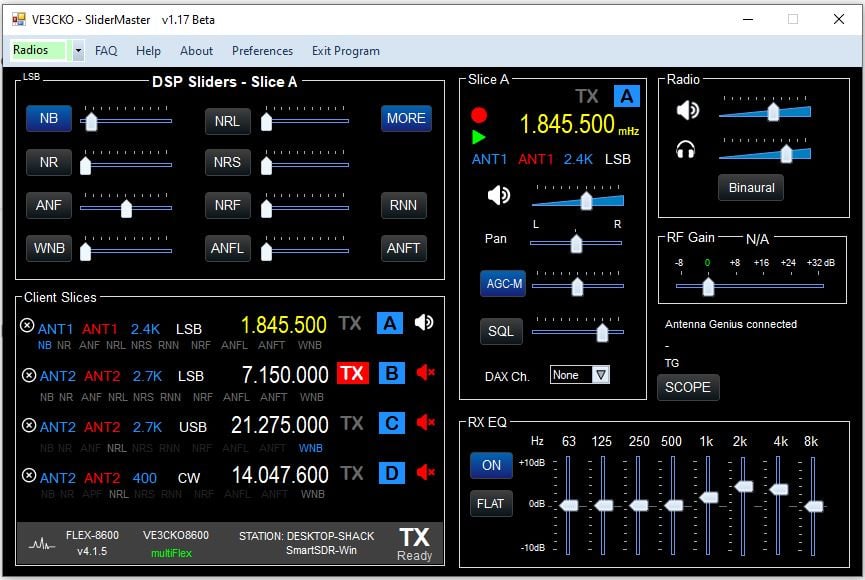Set TX on the 14.047.600 slice

[351, 473]
